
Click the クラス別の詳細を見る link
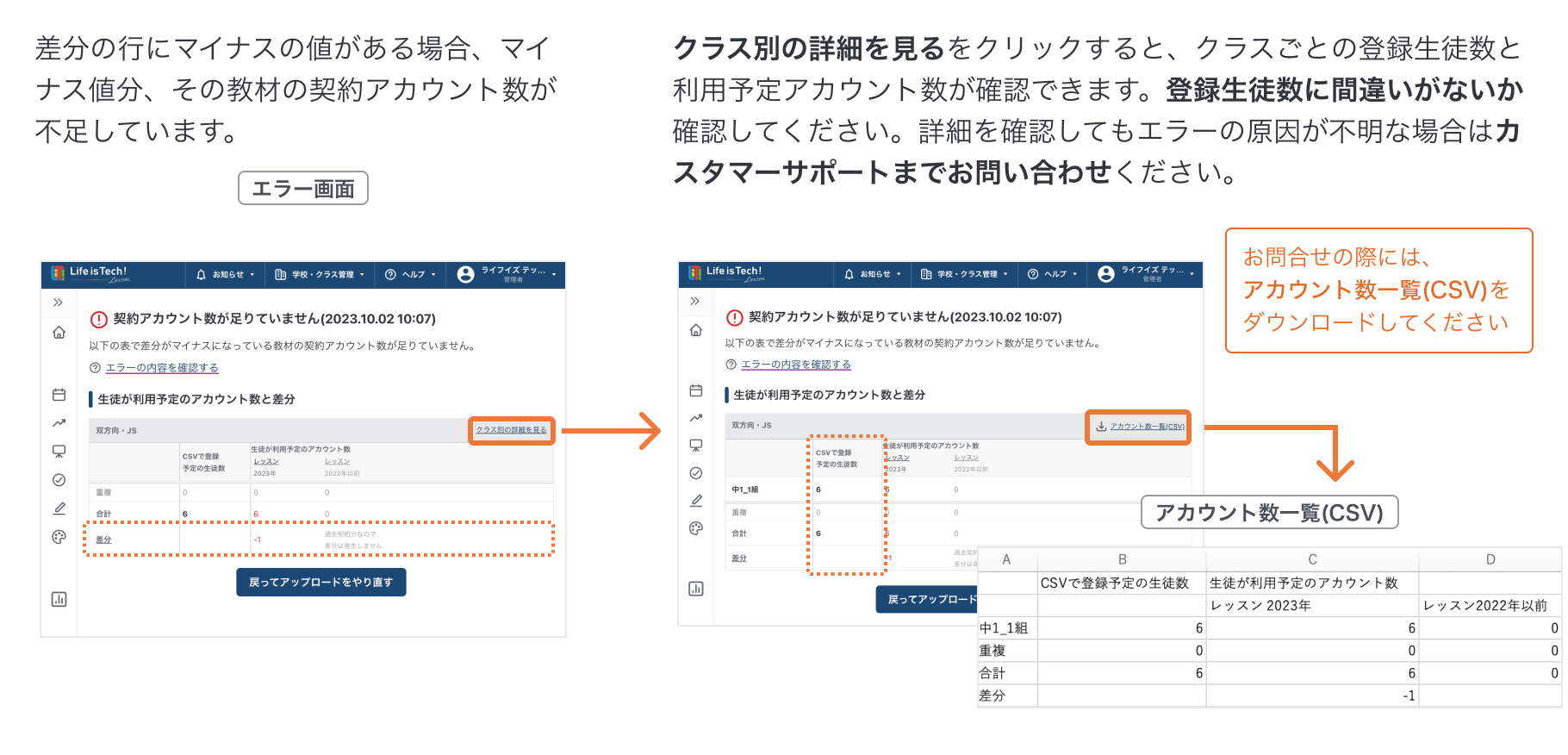pos(511,430)
